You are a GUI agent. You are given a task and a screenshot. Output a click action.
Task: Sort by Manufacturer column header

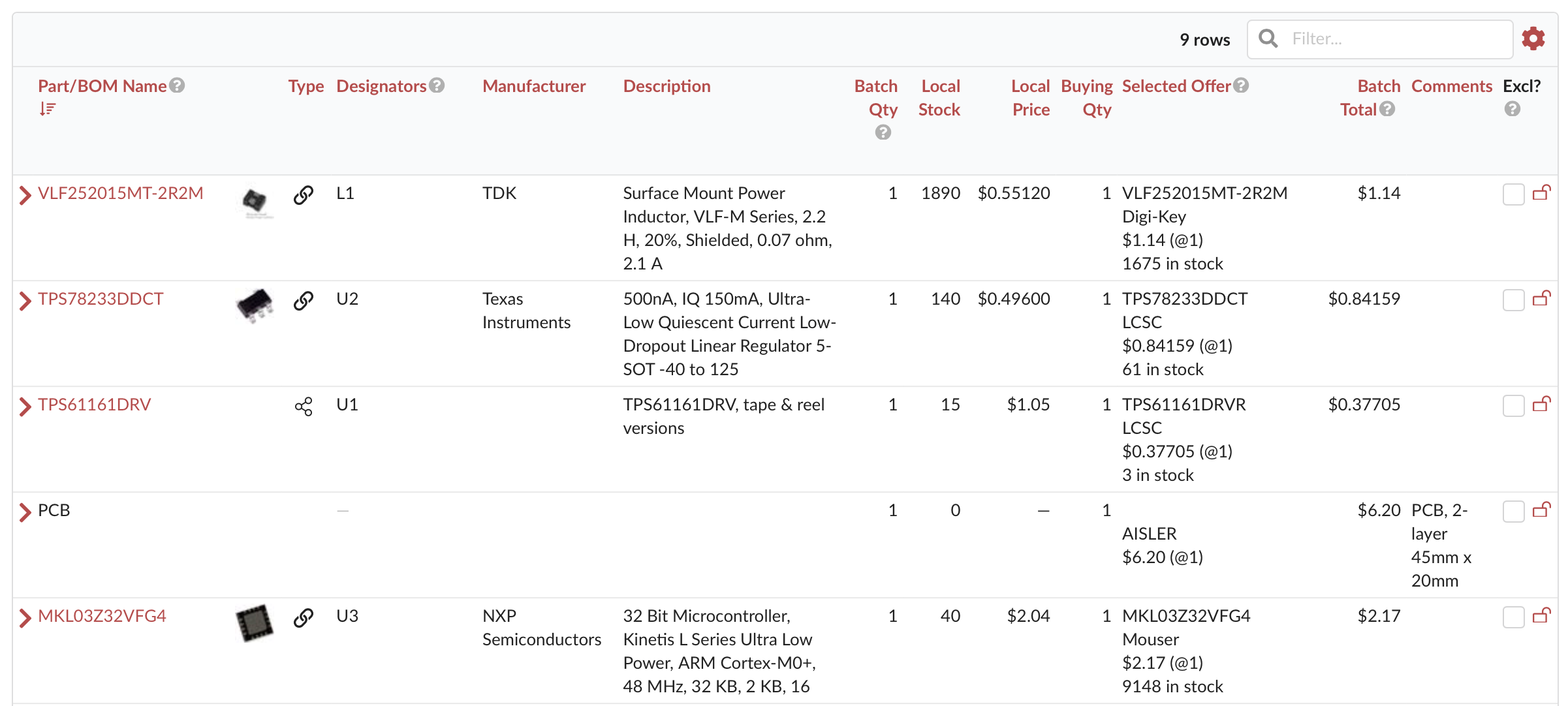533,86
